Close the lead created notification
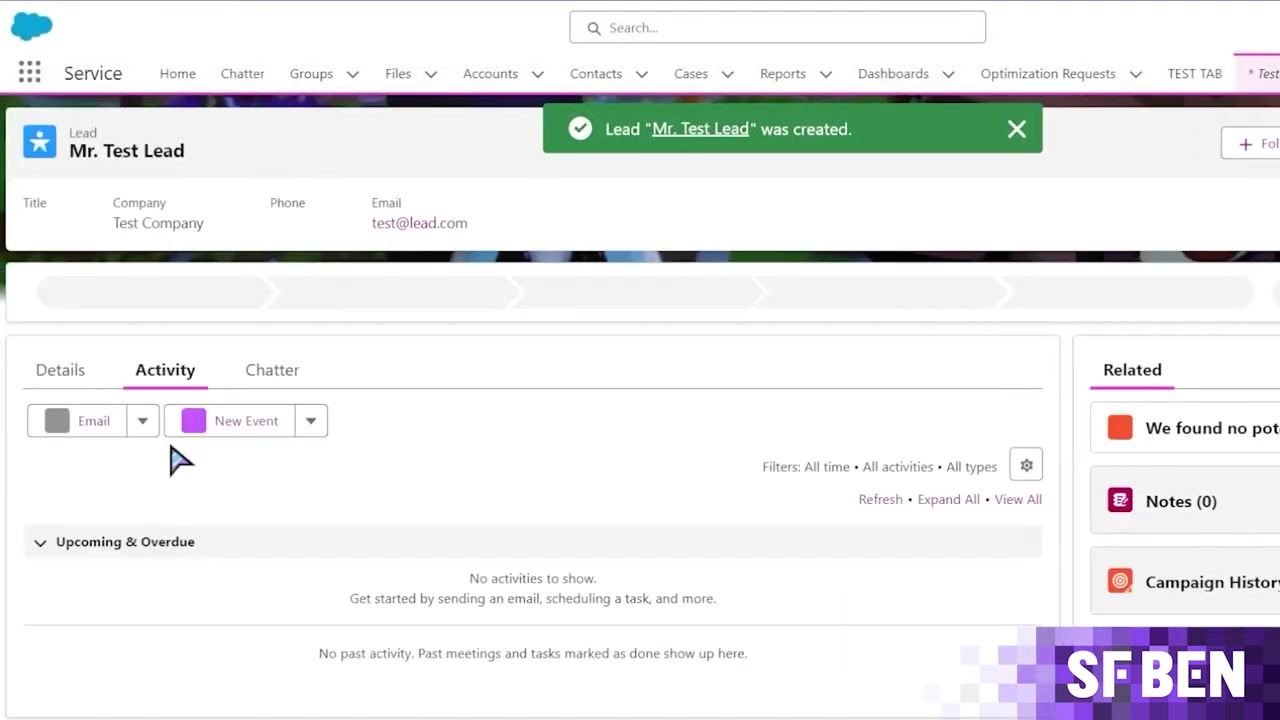The width and height of the screenshot is (1280, 720). (1017, 129)
